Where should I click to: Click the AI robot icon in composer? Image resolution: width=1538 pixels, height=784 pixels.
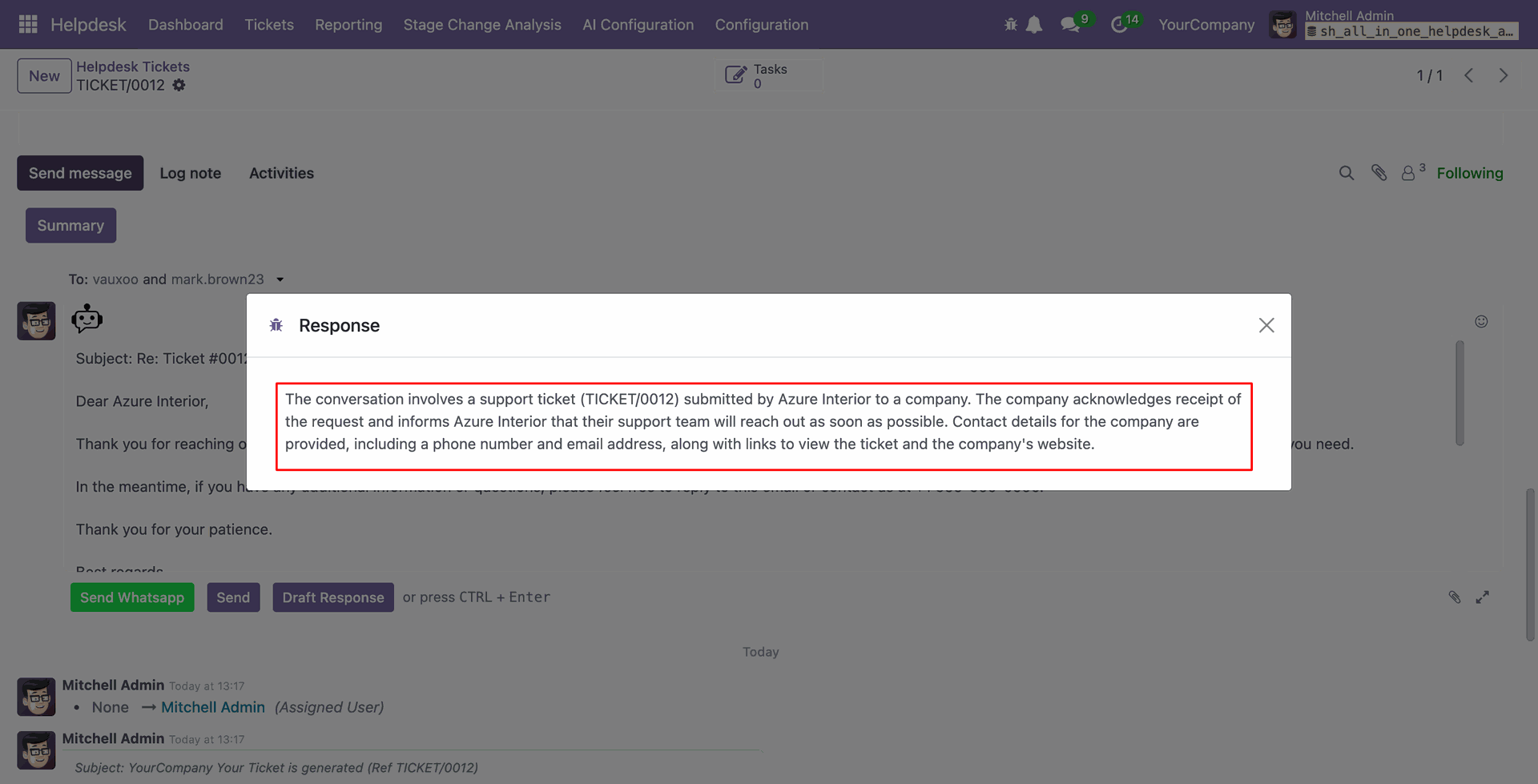pos(87,319)
